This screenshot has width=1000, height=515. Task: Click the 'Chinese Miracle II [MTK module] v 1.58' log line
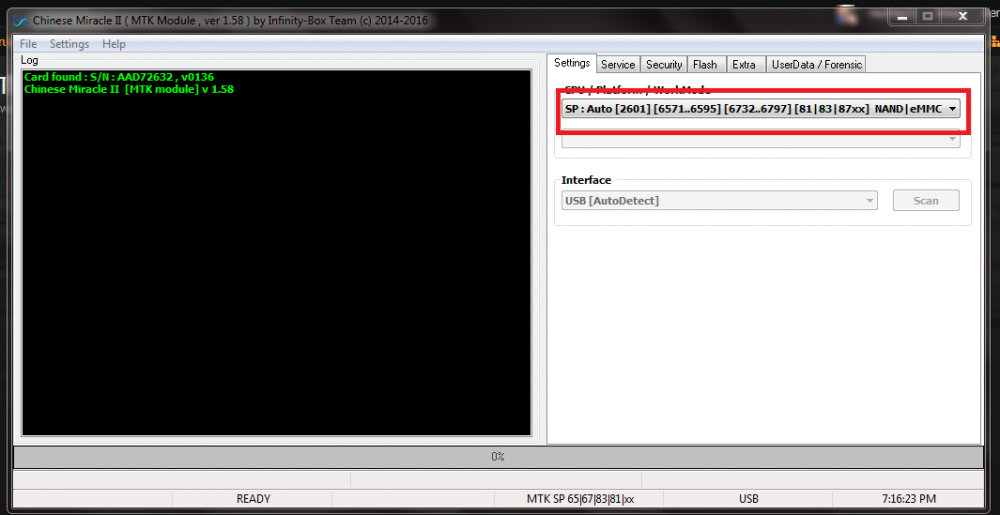[129, 89]
